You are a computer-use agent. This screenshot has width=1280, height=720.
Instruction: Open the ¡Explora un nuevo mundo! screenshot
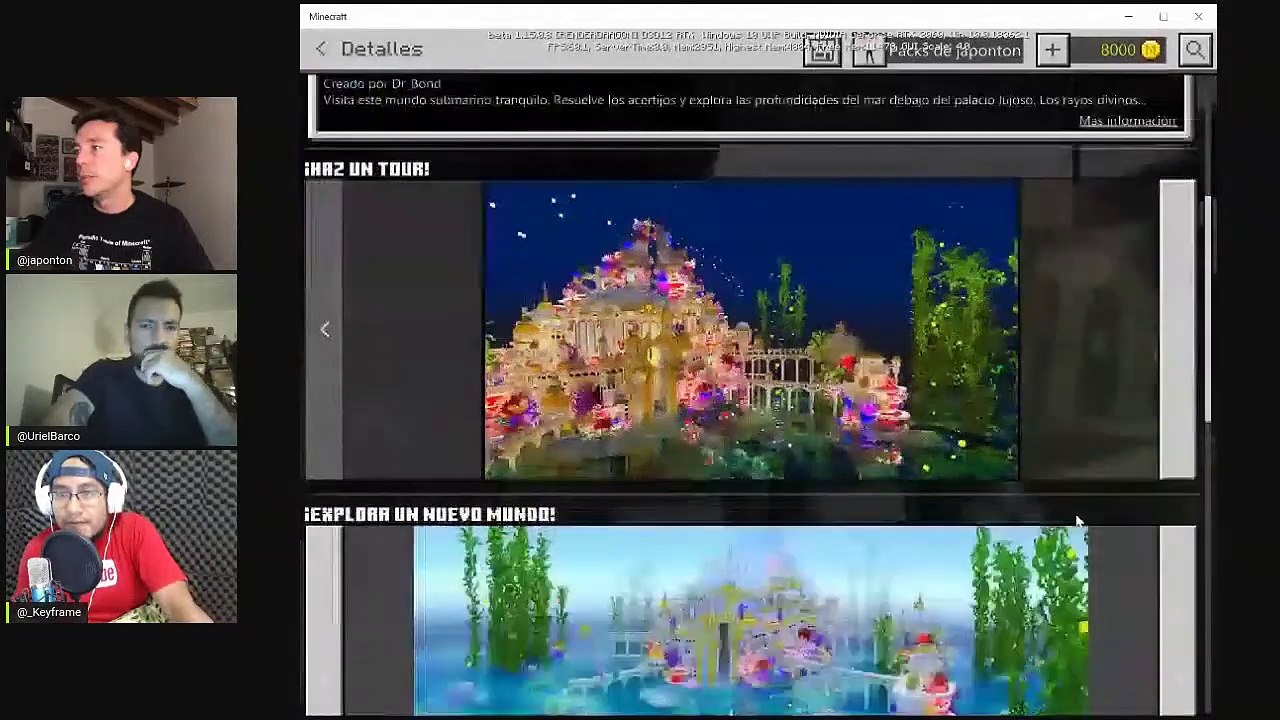[751, 621]
